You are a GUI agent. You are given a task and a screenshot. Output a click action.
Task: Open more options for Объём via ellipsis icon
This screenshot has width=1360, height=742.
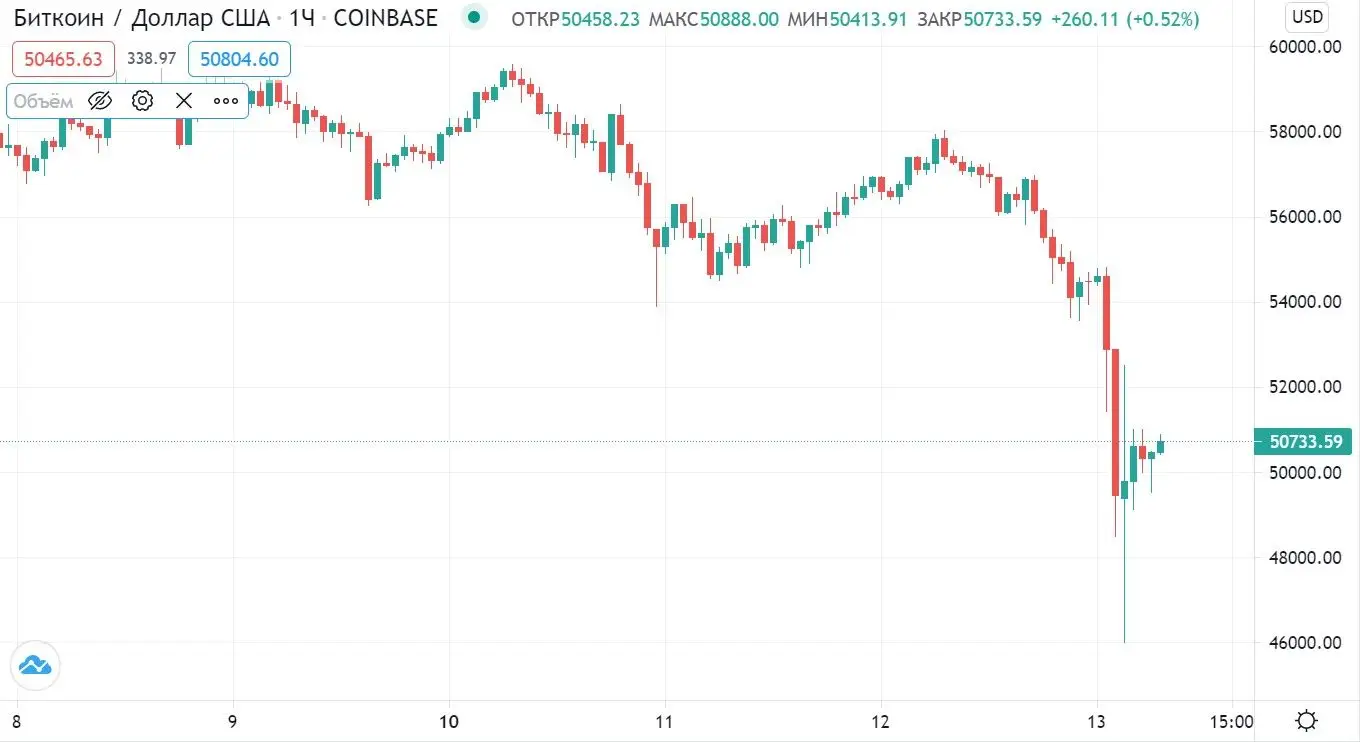pos(225,100)
